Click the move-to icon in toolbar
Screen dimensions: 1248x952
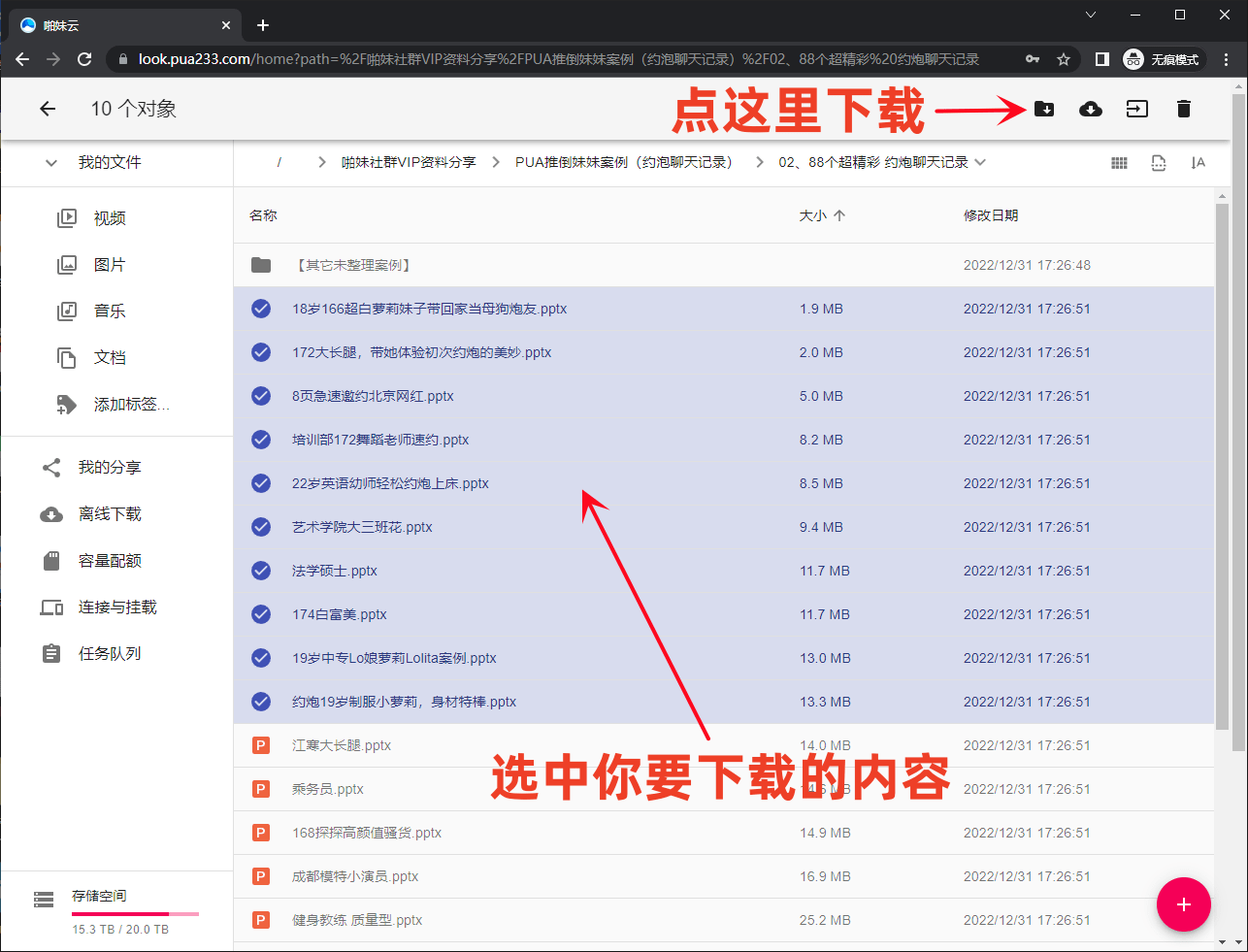coord(1136,109)
